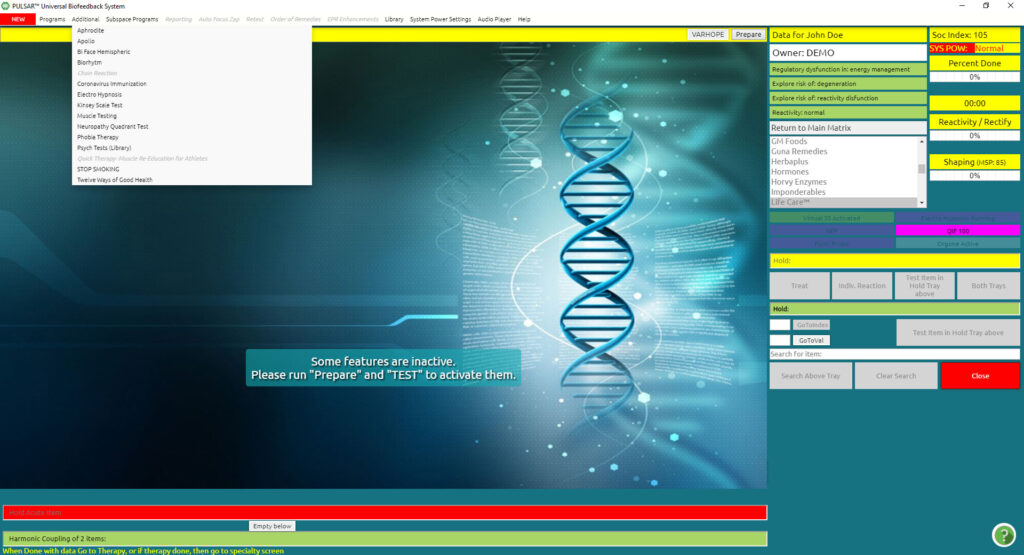Open the Audio Player menu

click(494, 19)
